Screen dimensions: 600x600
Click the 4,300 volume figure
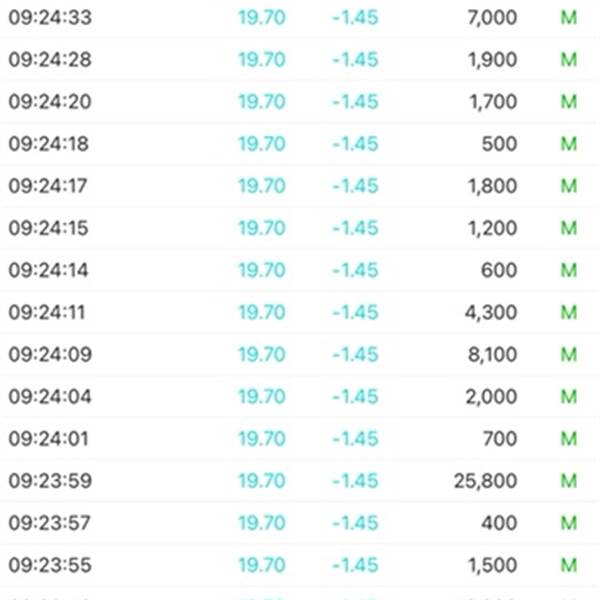(x=491, y=312)
